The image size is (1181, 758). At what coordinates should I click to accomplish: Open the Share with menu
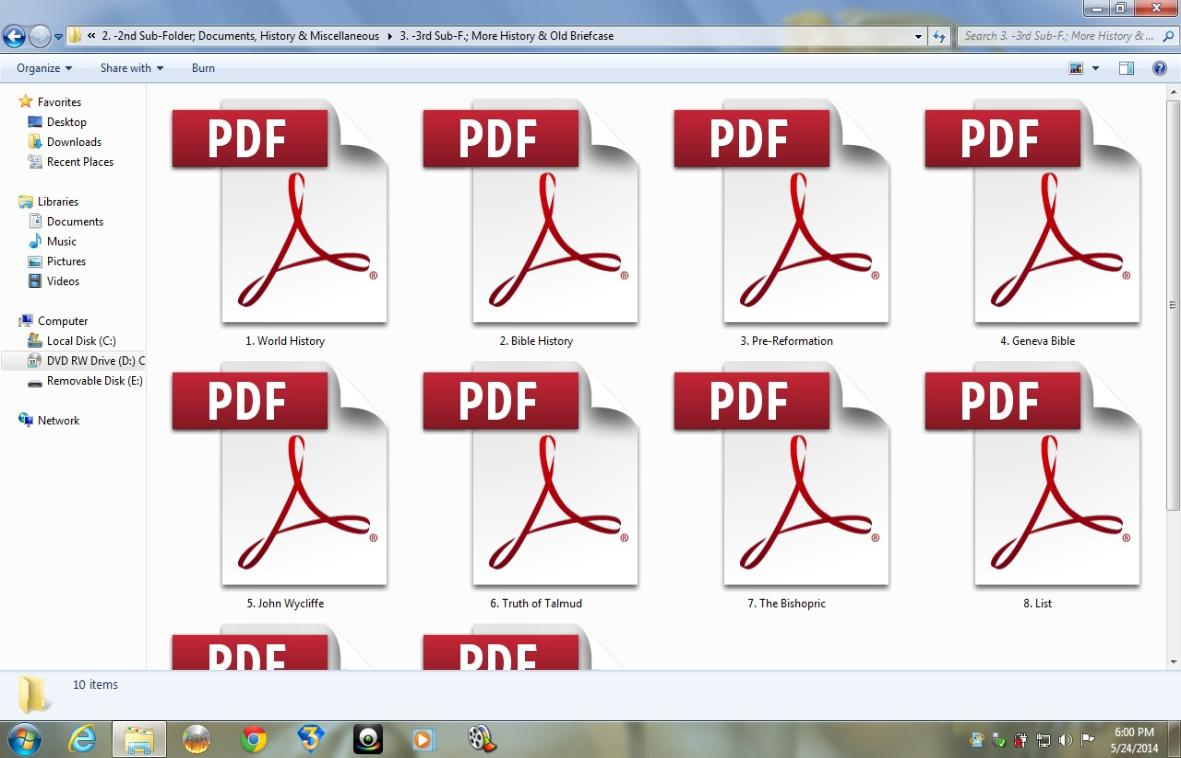click(x=132, y=68)
